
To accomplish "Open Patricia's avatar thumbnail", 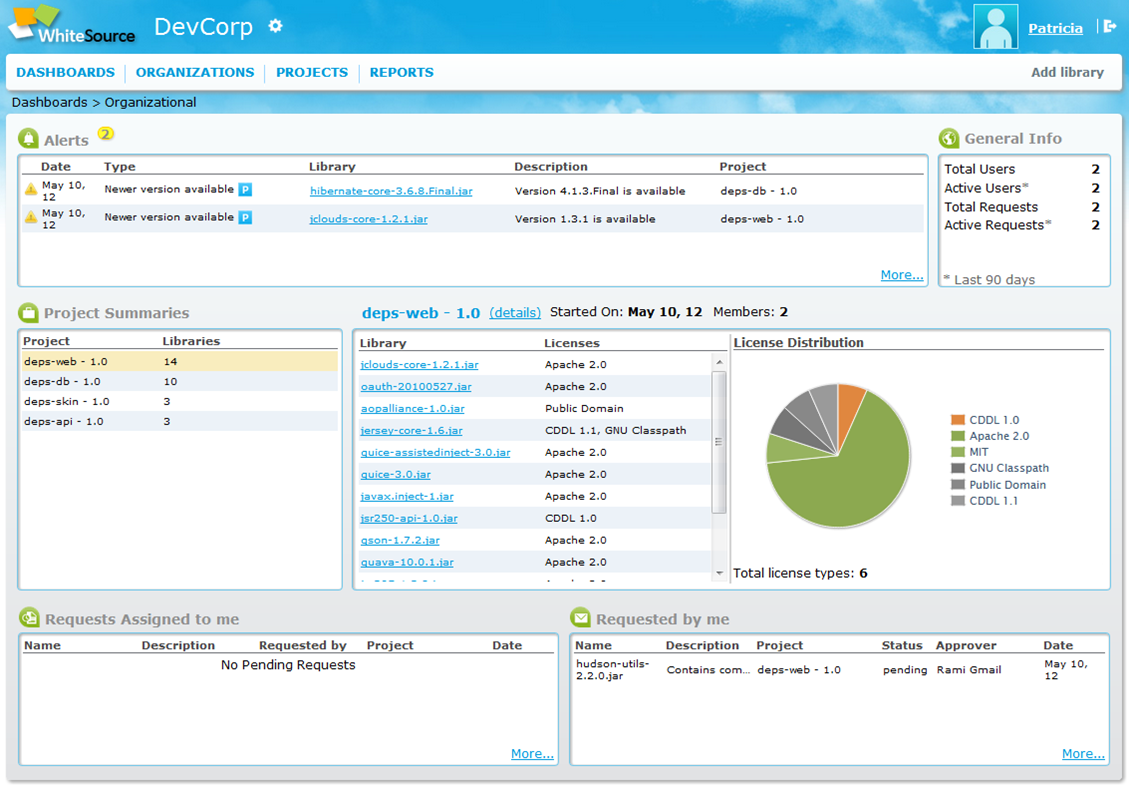I will click(994, 27).
